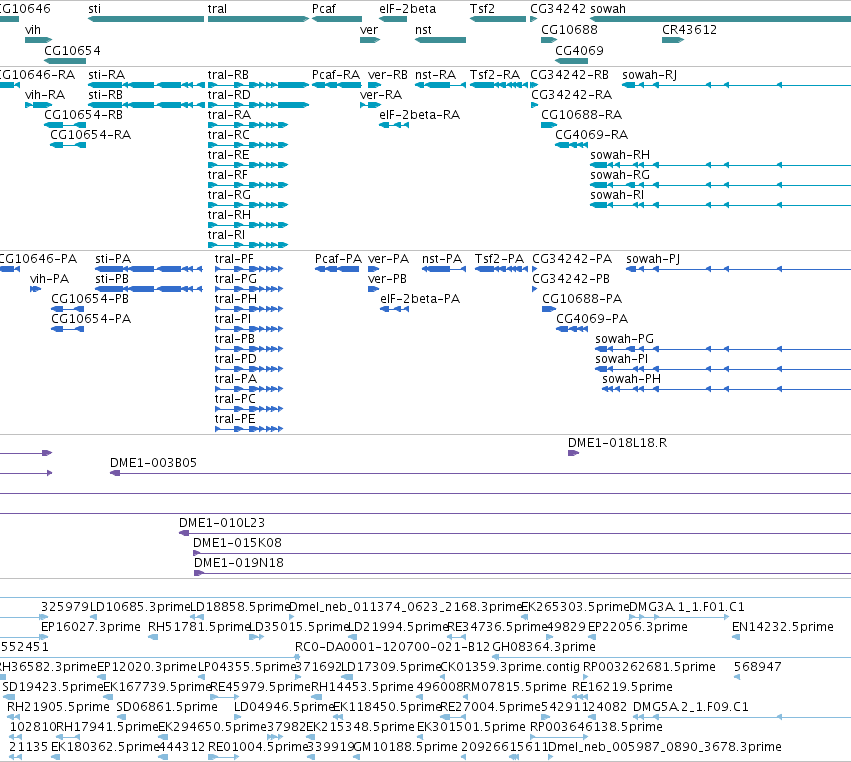The height and width of the screenshot is (762, 851).
Task: Click the sowah gene label
Action: coord(607,9)
